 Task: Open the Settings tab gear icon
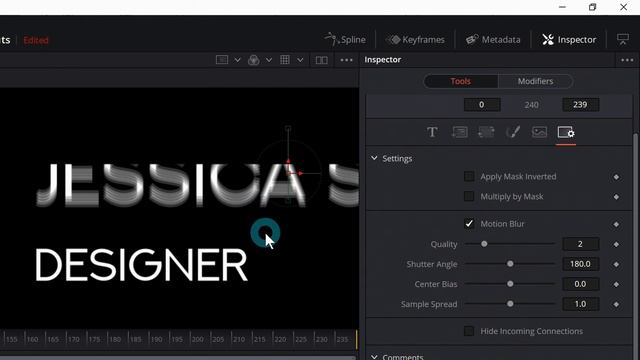pyautogui.click(x=566, y=132)
